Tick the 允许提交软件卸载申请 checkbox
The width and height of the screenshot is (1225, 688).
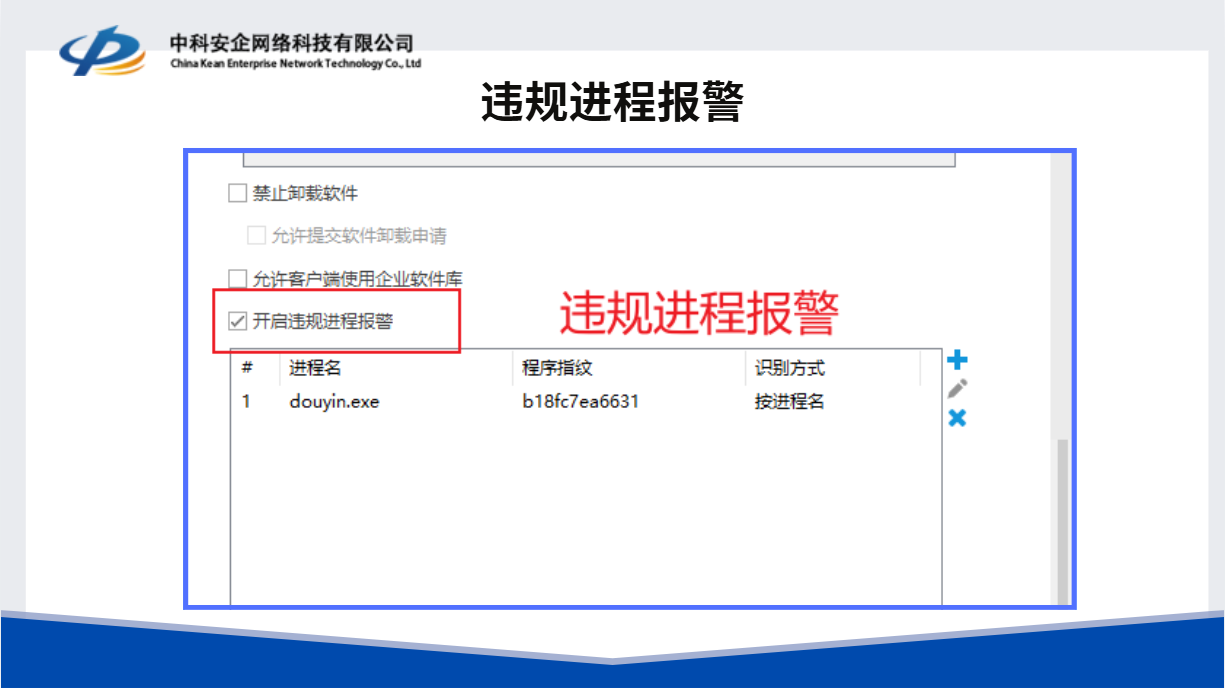pos(256,236)
